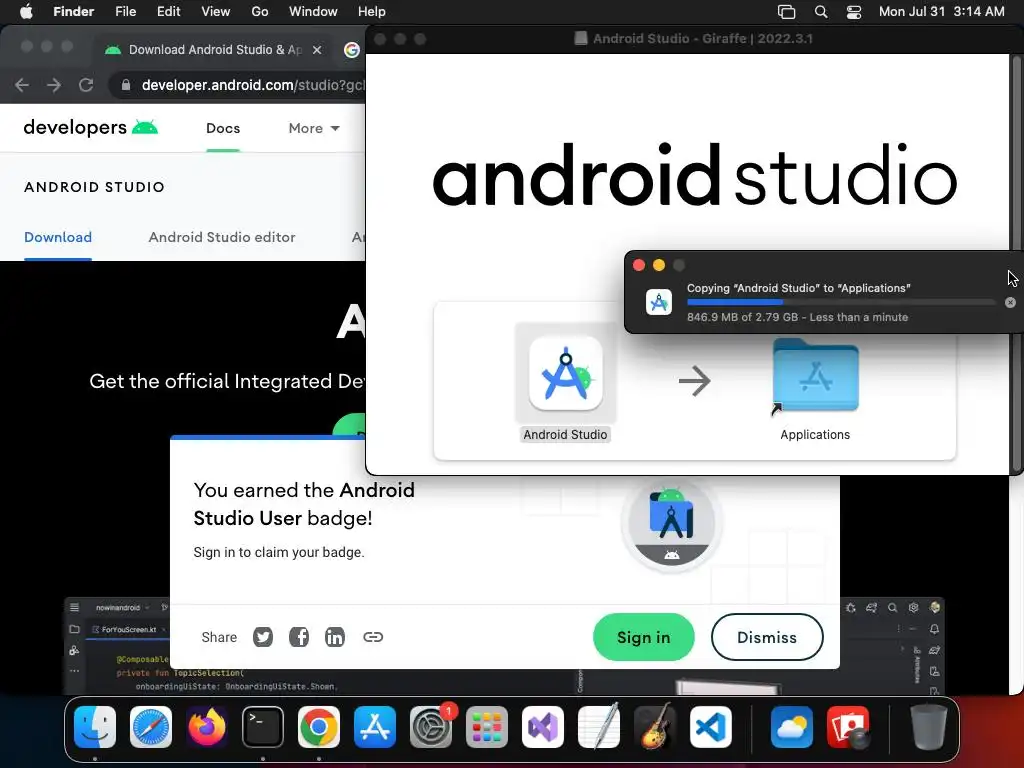The height and width of the screenshot is (768, 1024).
Task: Dismiss the badge notification
Action: coord(767,637)
